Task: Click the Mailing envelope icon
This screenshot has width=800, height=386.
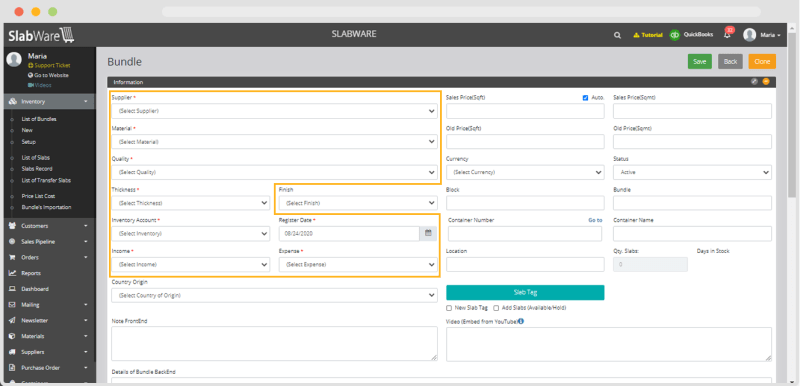Action: point(13,305)
